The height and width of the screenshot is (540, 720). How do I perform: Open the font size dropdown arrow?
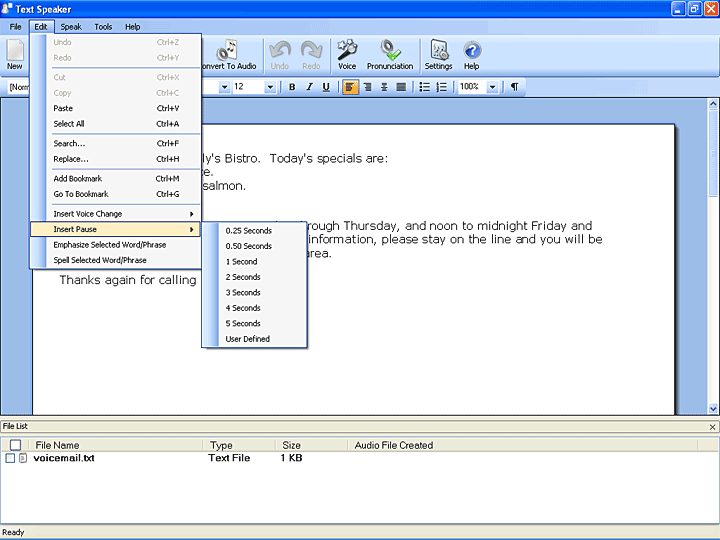(x=270, y=87)
